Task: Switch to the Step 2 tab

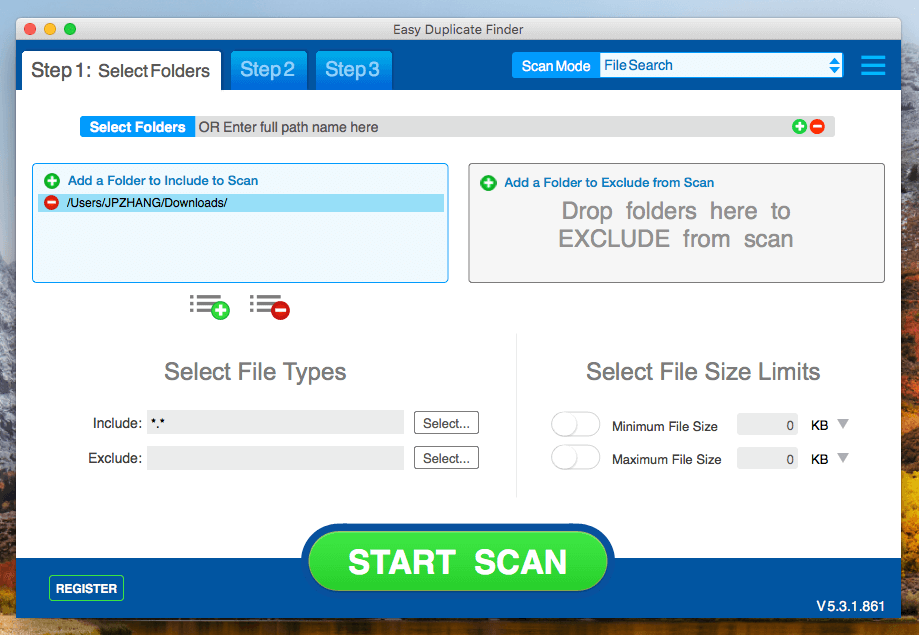Action: (268, 70)
